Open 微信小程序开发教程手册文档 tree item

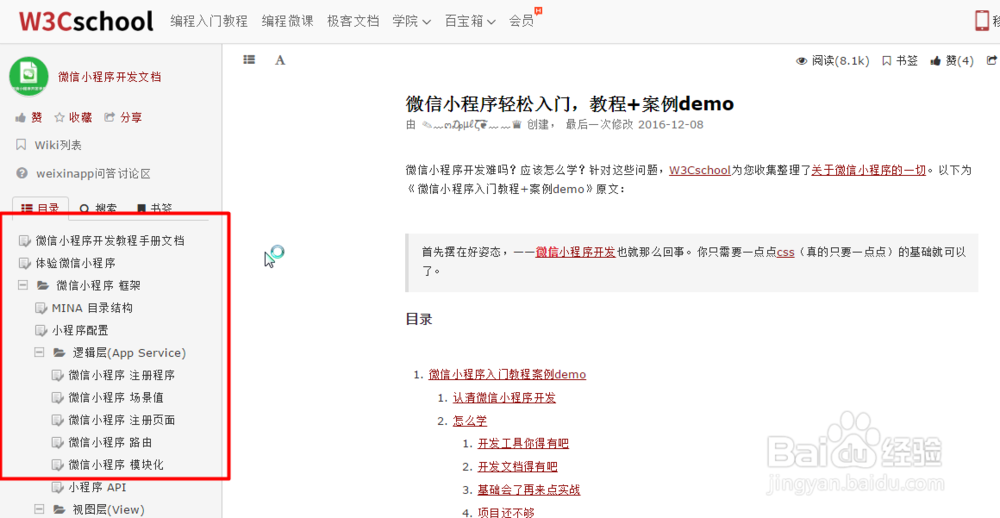110,241
